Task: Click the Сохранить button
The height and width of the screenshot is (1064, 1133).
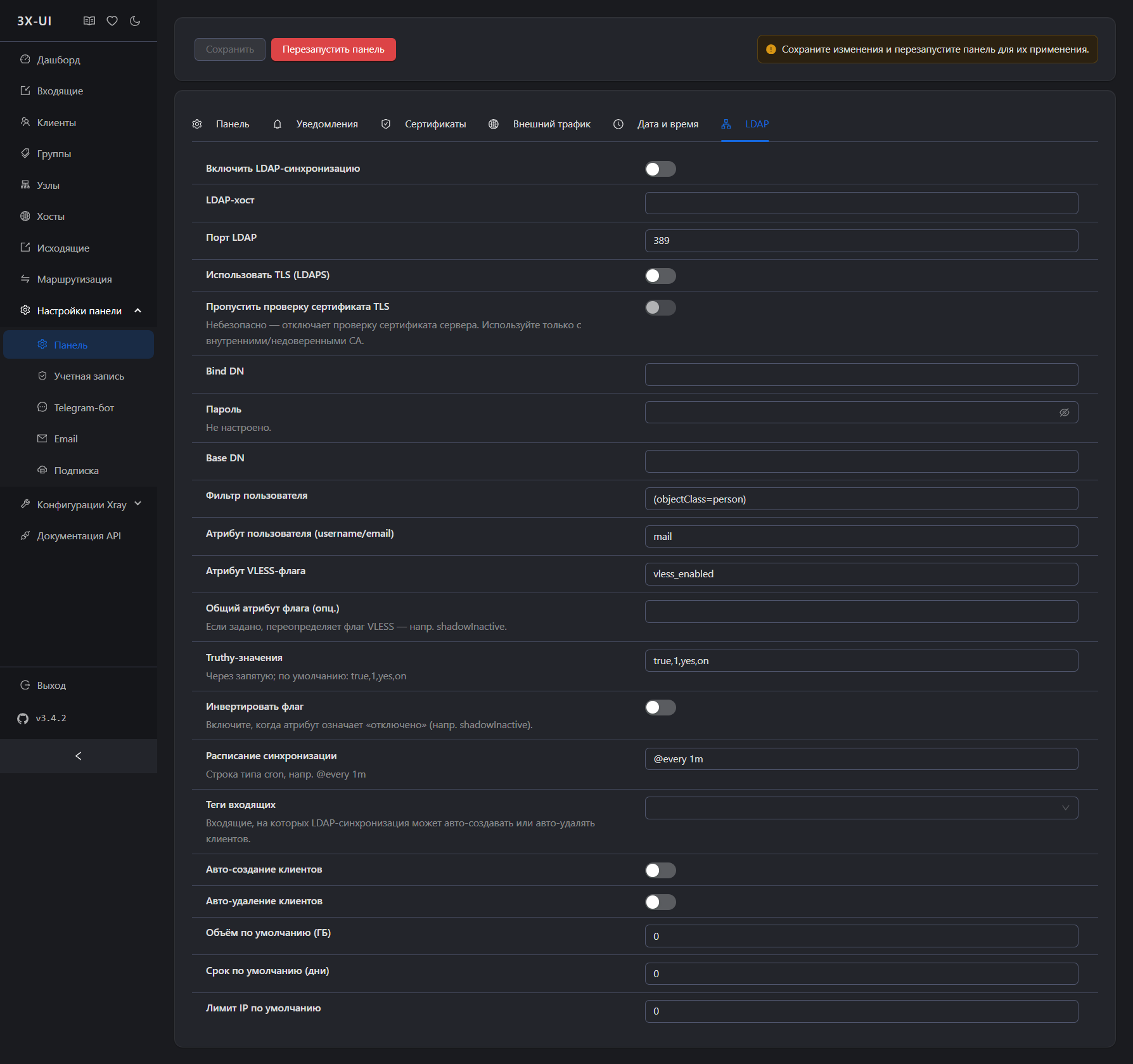Action: coord(230,49)
